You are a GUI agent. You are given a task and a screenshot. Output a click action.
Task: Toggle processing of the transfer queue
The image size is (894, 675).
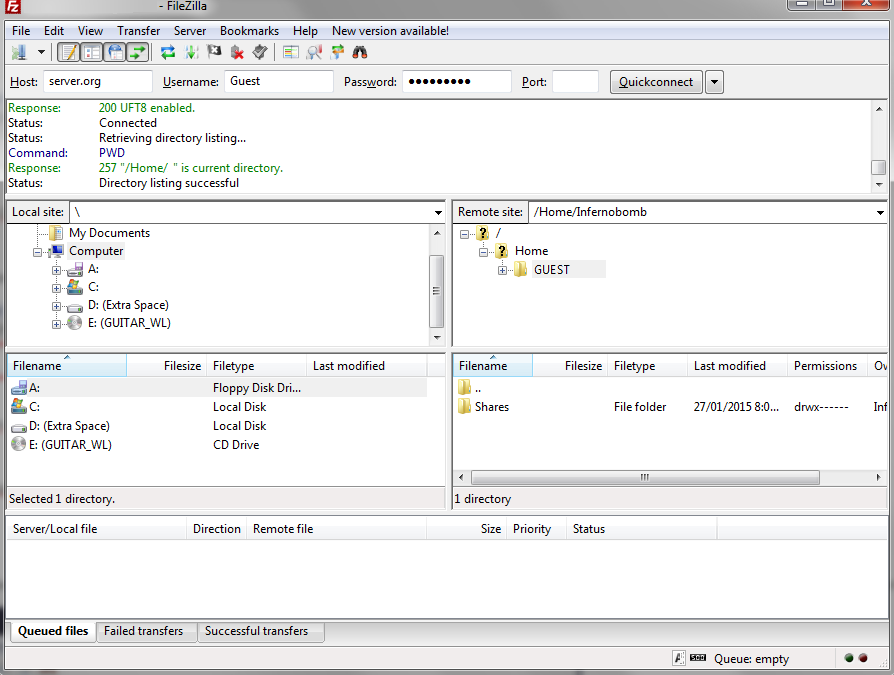pos(191,52)
